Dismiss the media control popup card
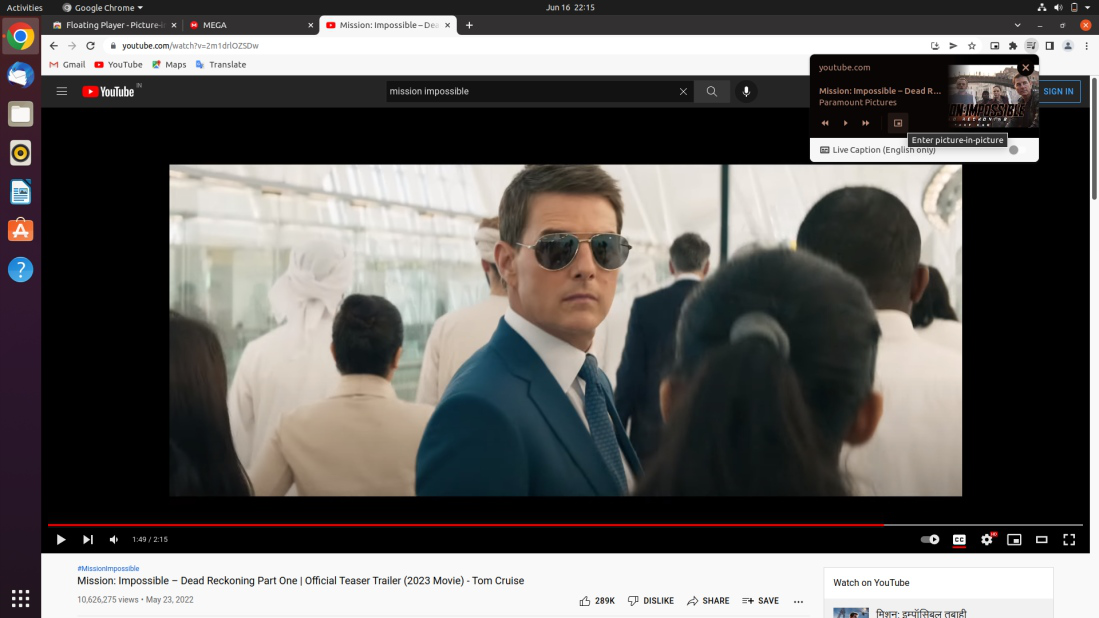The width and height of the screenshot is (1099, 618). coord(1025,68)
